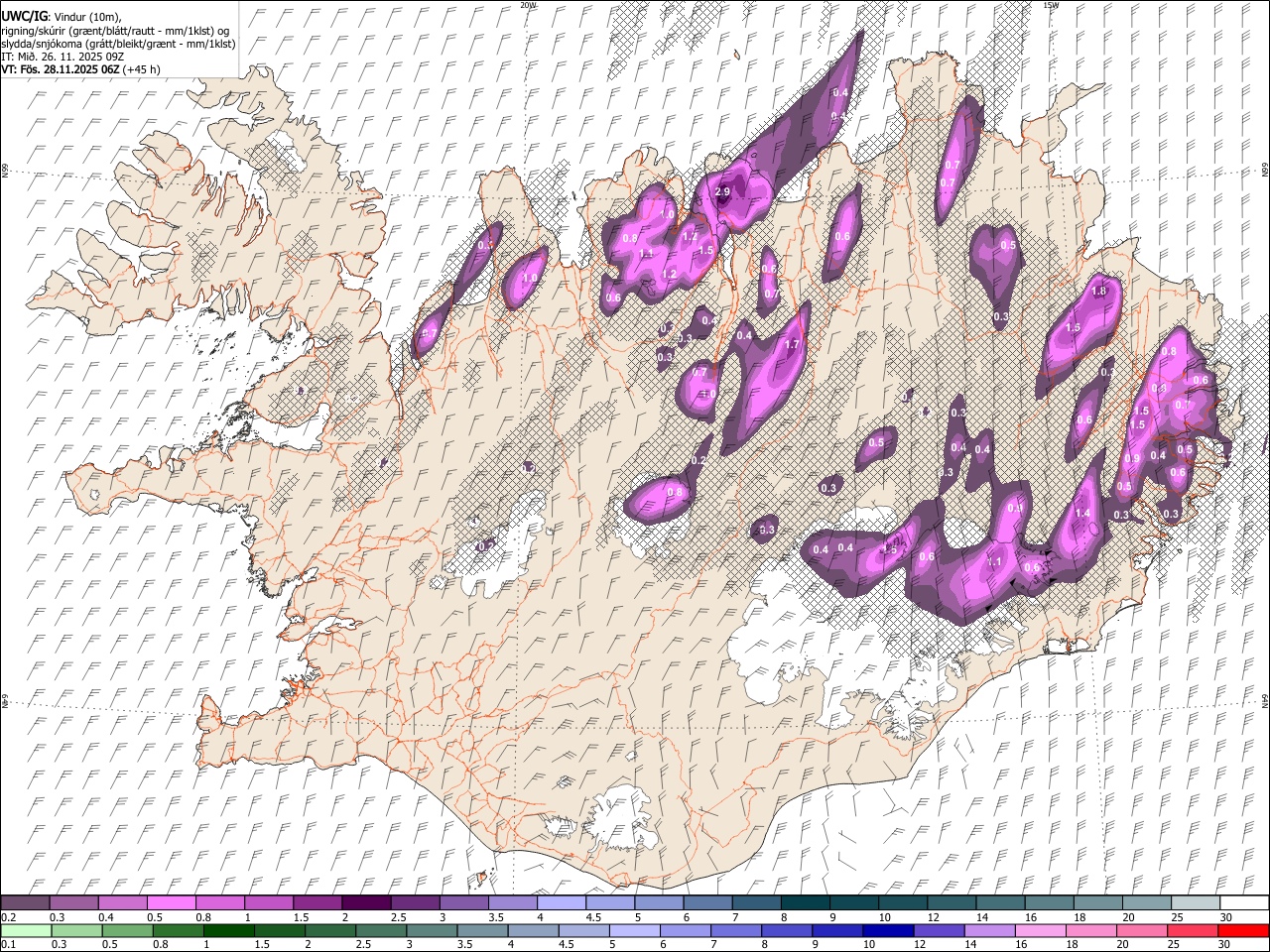Image resolution: width=1270 pixels, height=952 pixels.
Task: Select the lavender snow swatch between 4 and 4.5
Action: click(562, 902)
